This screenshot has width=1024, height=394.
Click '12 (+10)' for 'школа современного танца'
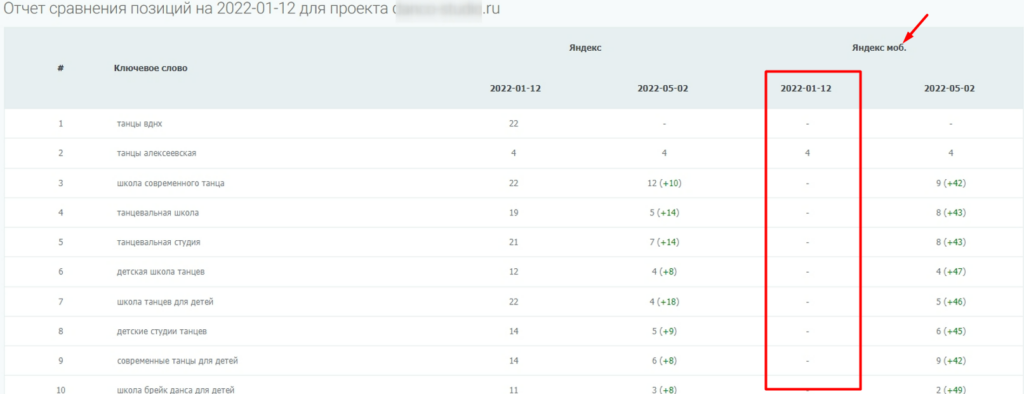pos(664,184)
